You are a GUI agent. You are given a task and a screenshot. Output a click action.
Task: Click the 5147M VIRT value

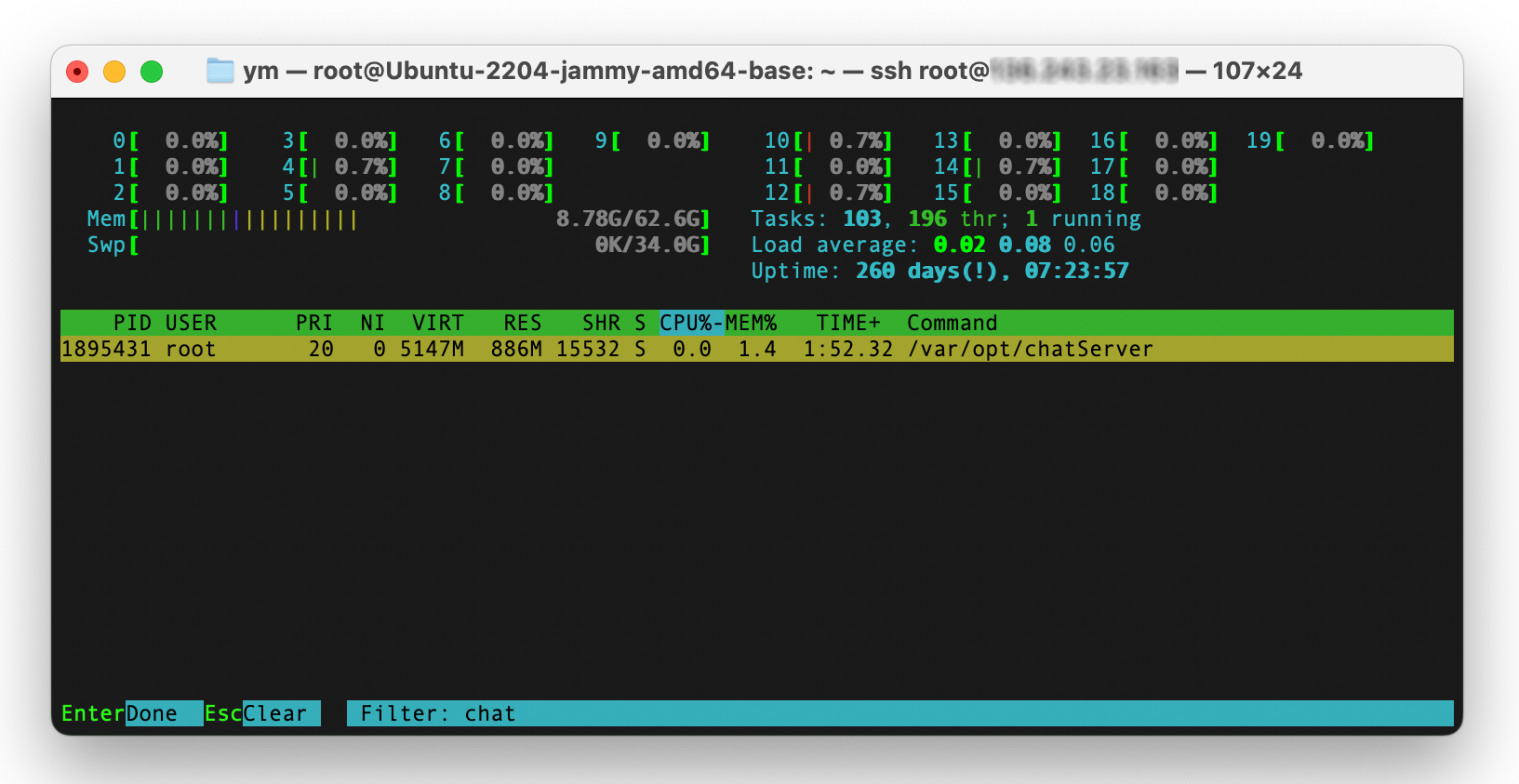432,349
